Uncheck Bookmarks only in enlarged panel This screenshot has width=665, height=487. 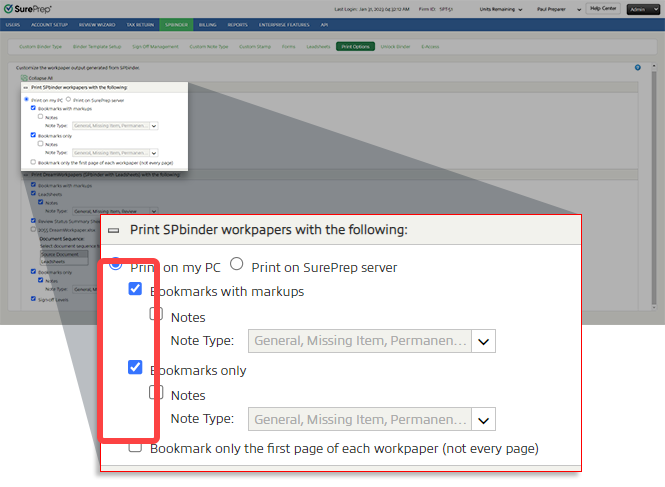click(135, 368)
